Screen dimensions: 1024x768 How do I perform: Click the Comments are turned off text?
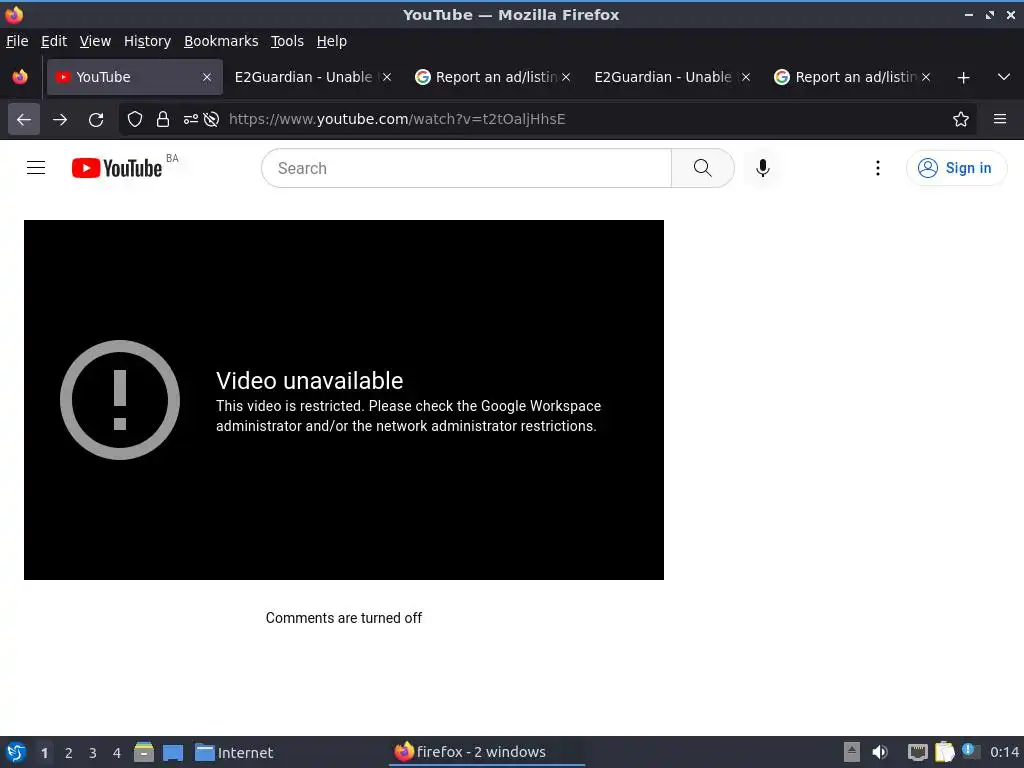coord(344,618)
